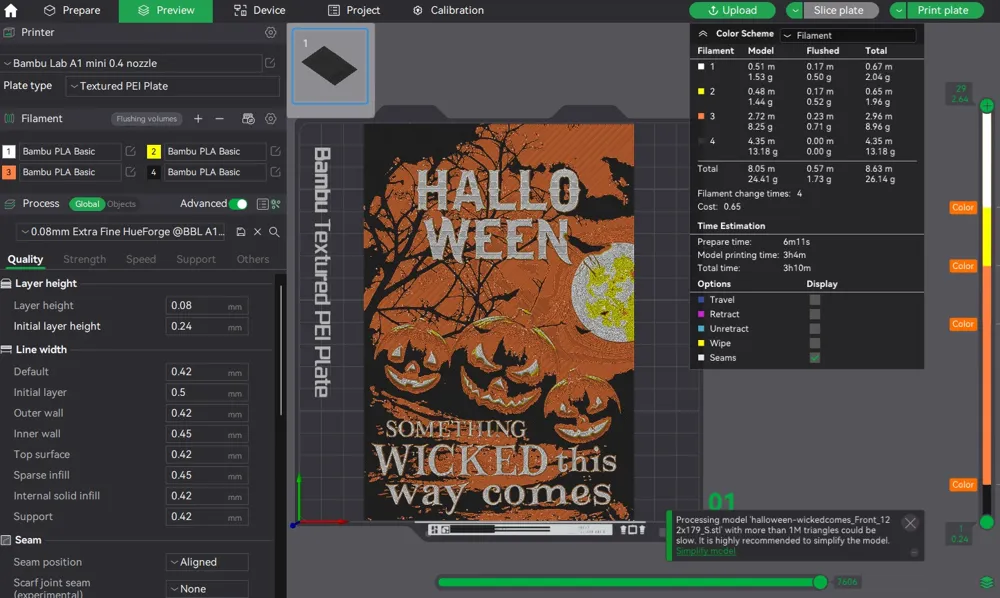
Task: Open the Scarf joint seam dropdown
Action: [x=207, y=589]
